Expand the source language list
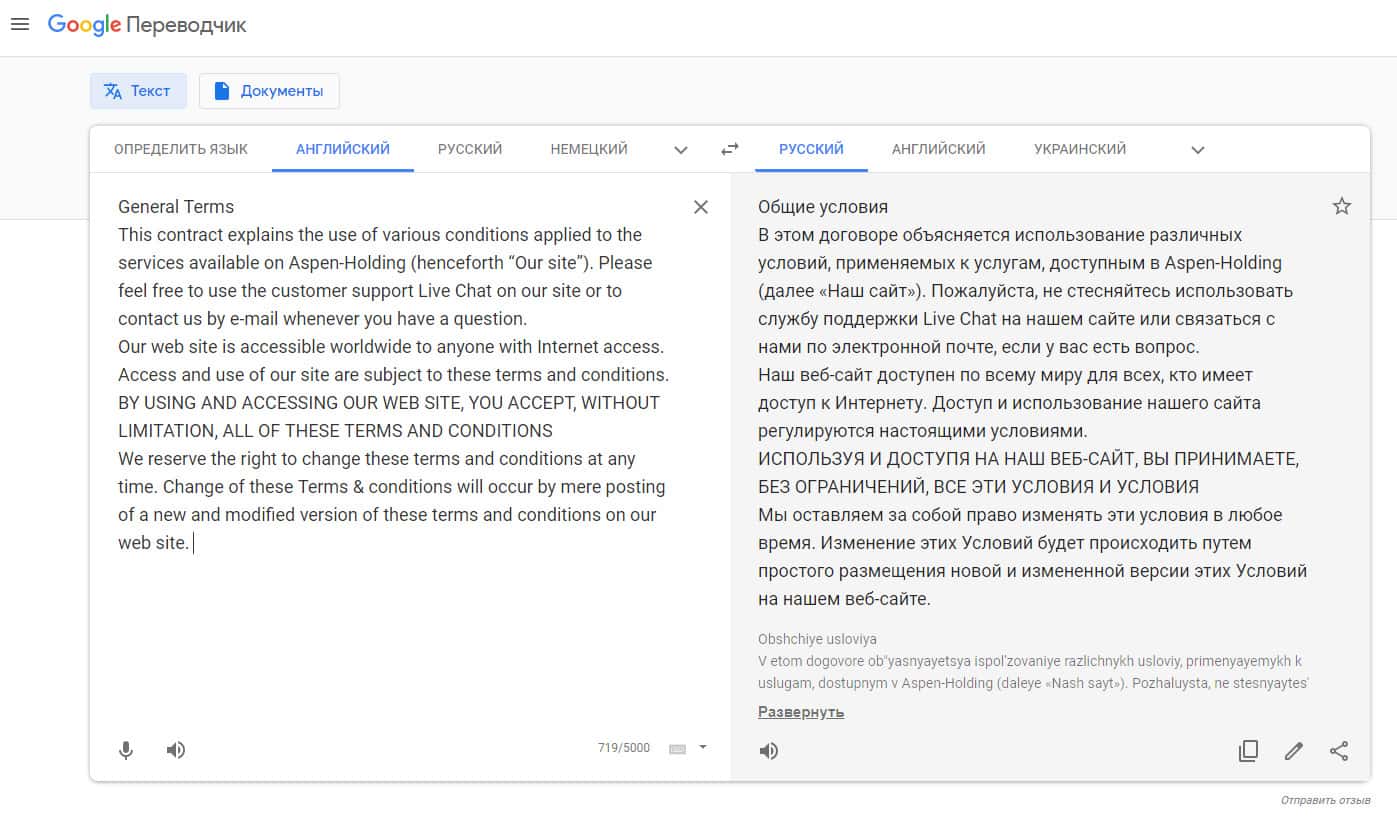 (x=681, y=150)
